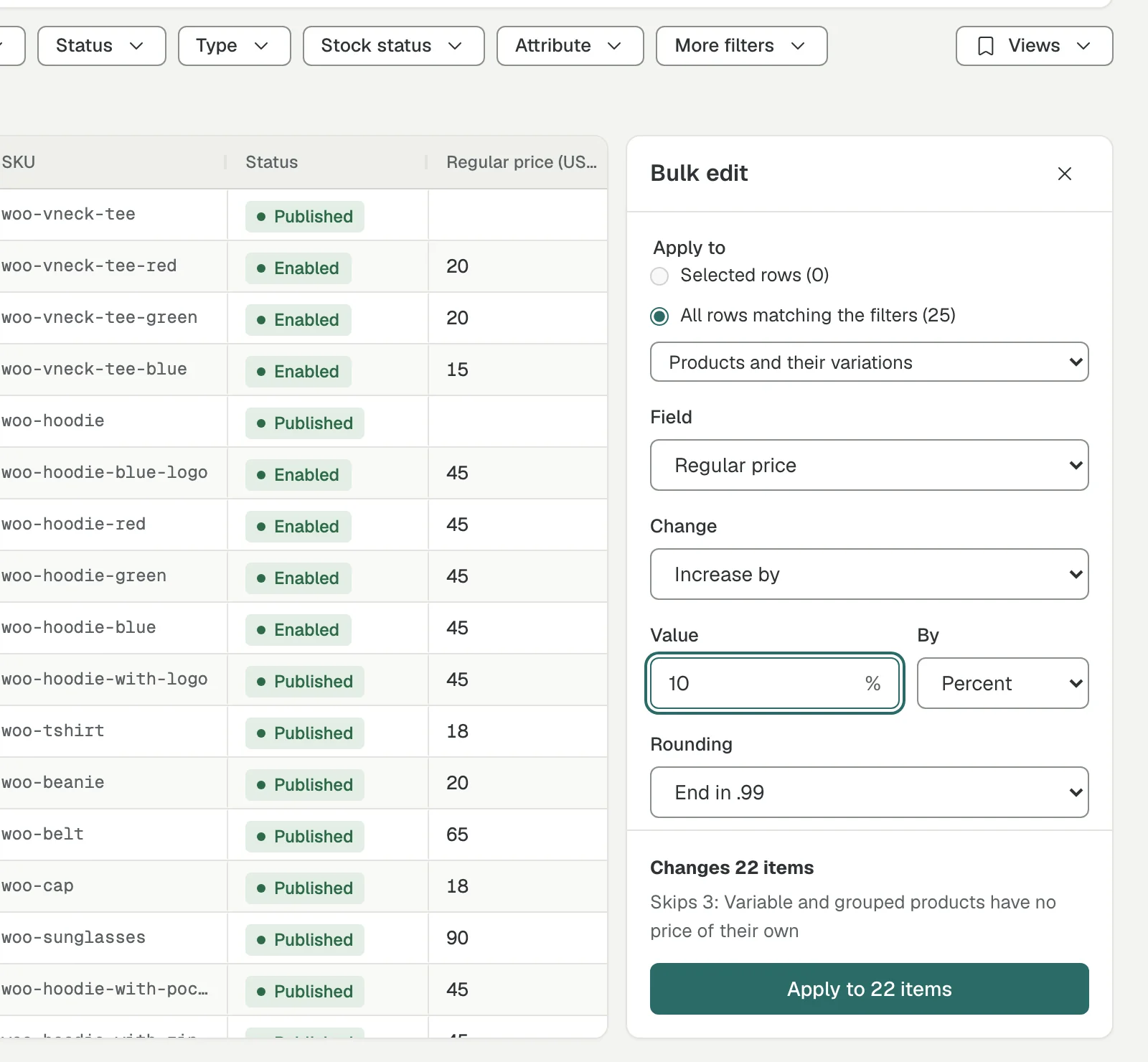Screen dimensions: 1148x1062
Task: Click the price 65 for woo-belt
Action: [457, 835]
